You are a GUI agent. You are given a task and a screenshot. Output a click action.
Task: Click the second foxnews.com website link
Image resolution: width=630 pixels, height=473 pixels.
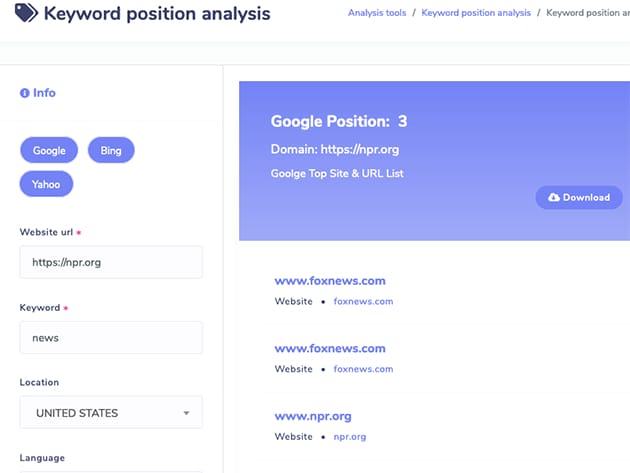(363, 369)
